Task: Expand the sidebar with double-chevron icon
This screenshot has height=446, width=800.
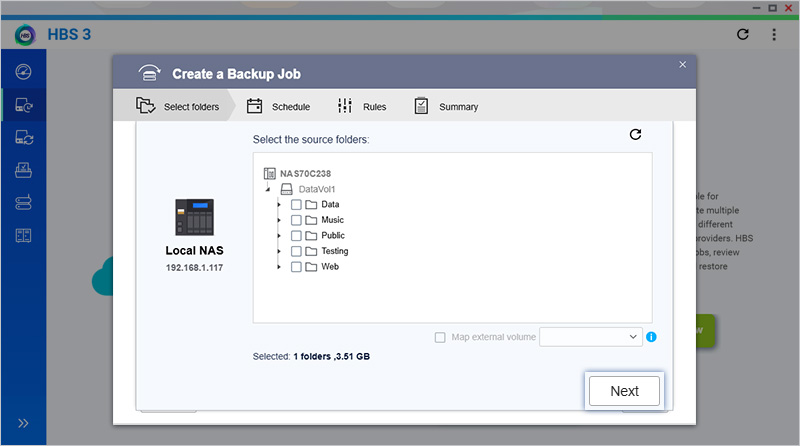Action: [23, 423]
